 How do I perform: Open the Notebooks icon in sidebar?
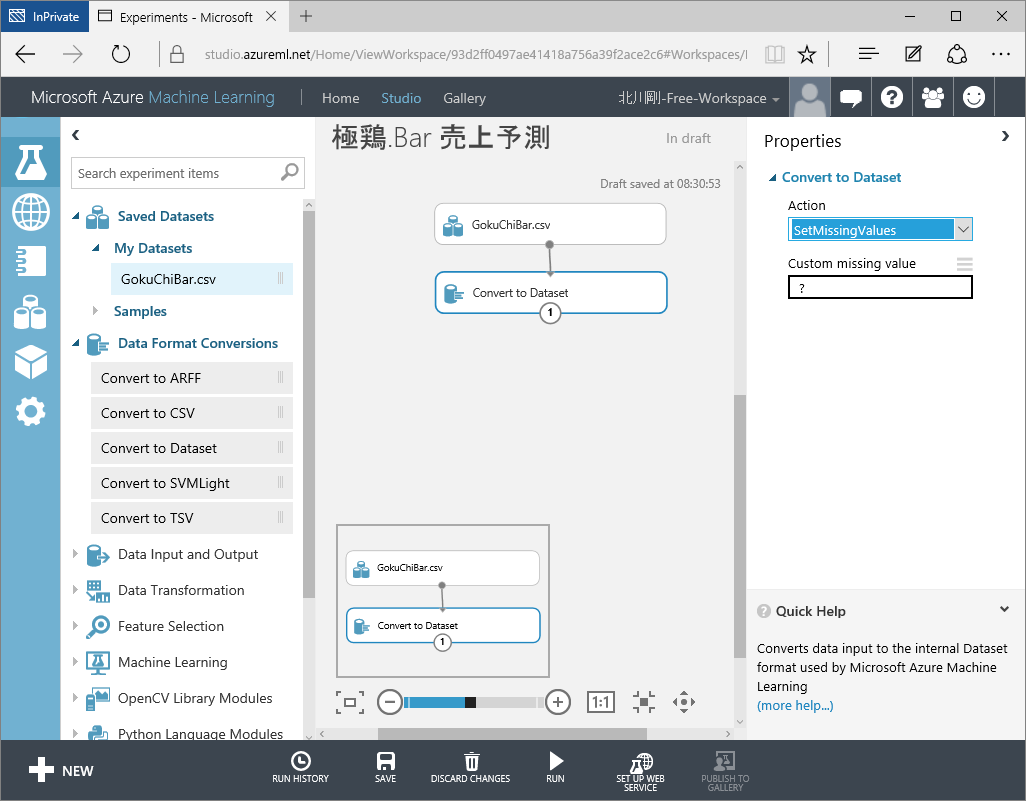click(x=31, y=261)
